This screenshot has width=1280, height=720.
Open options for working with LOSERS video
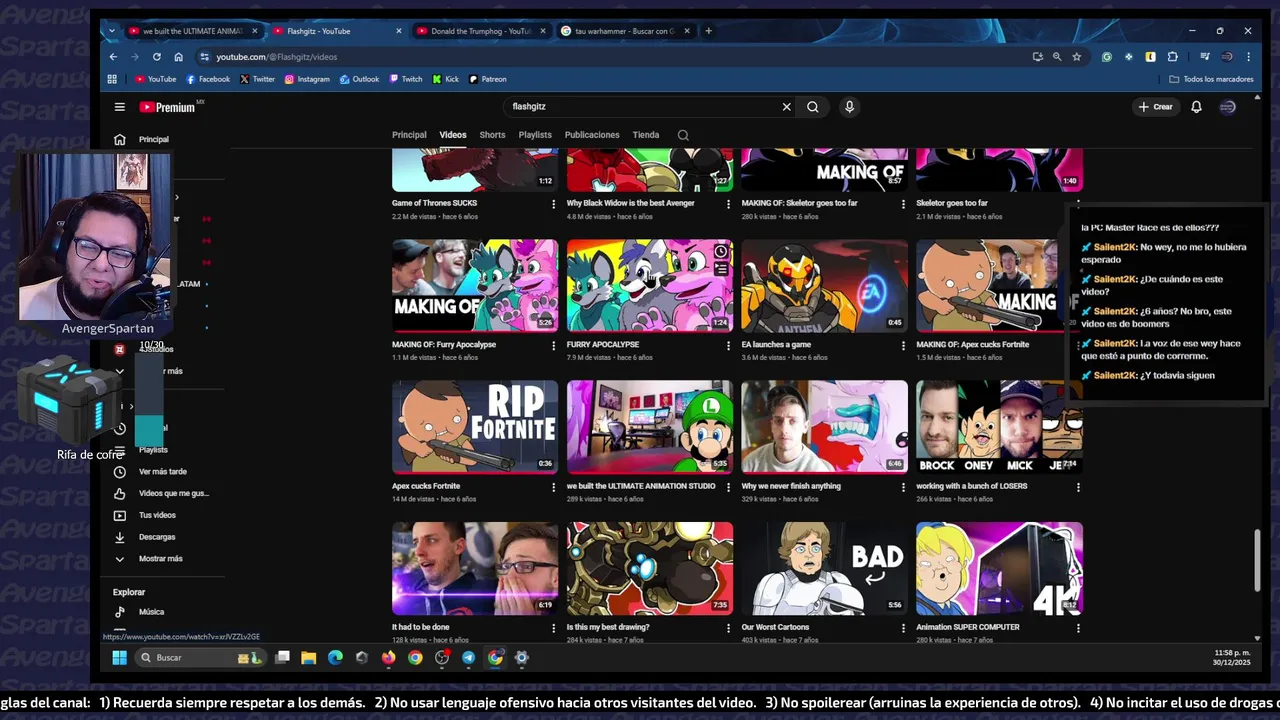(1078, 487)
